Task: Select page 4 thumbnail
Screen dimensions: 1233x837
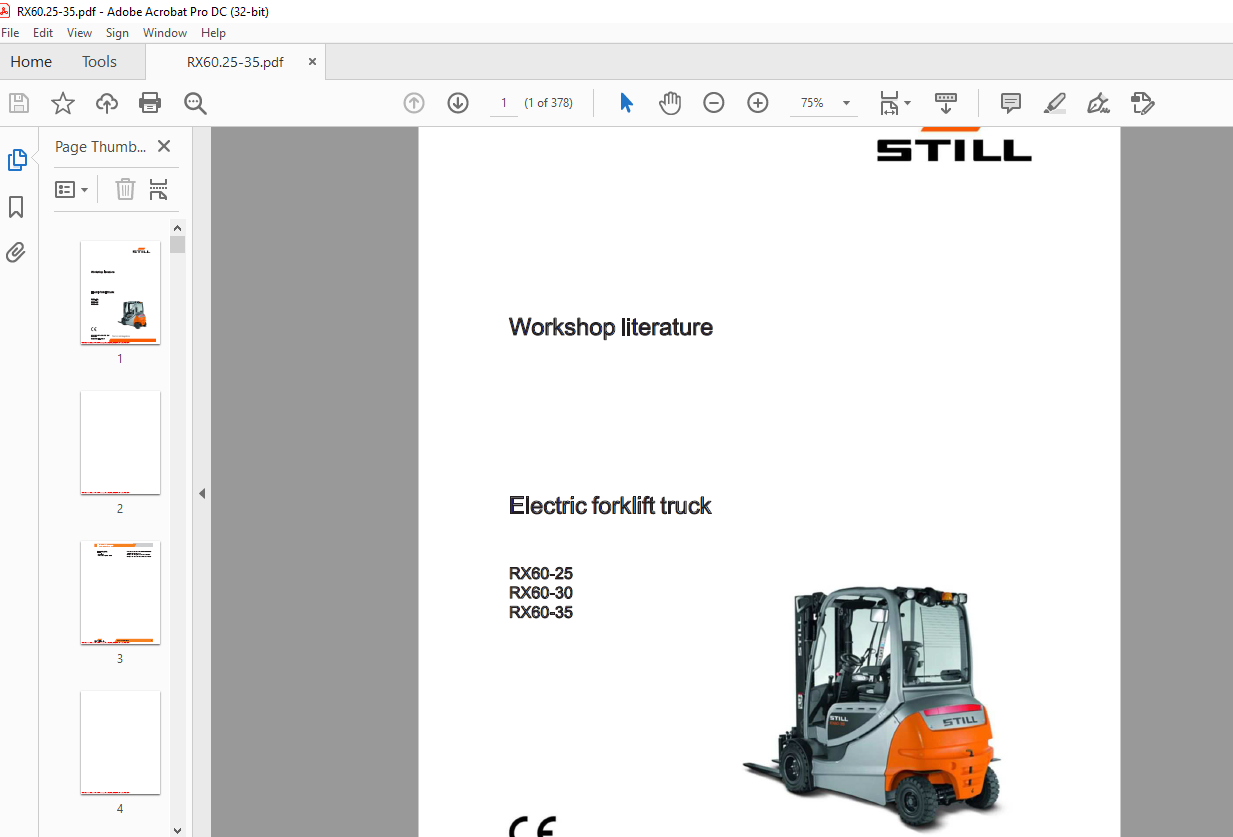Action: 120,742
